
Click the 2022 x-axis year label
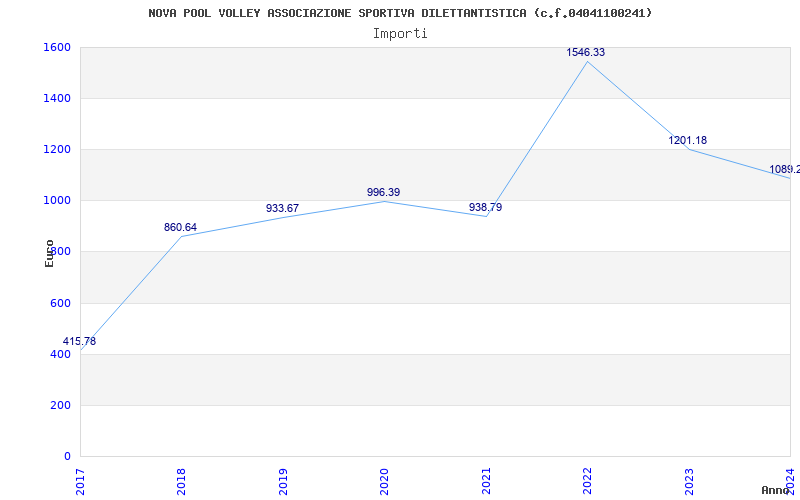point(587,482)
